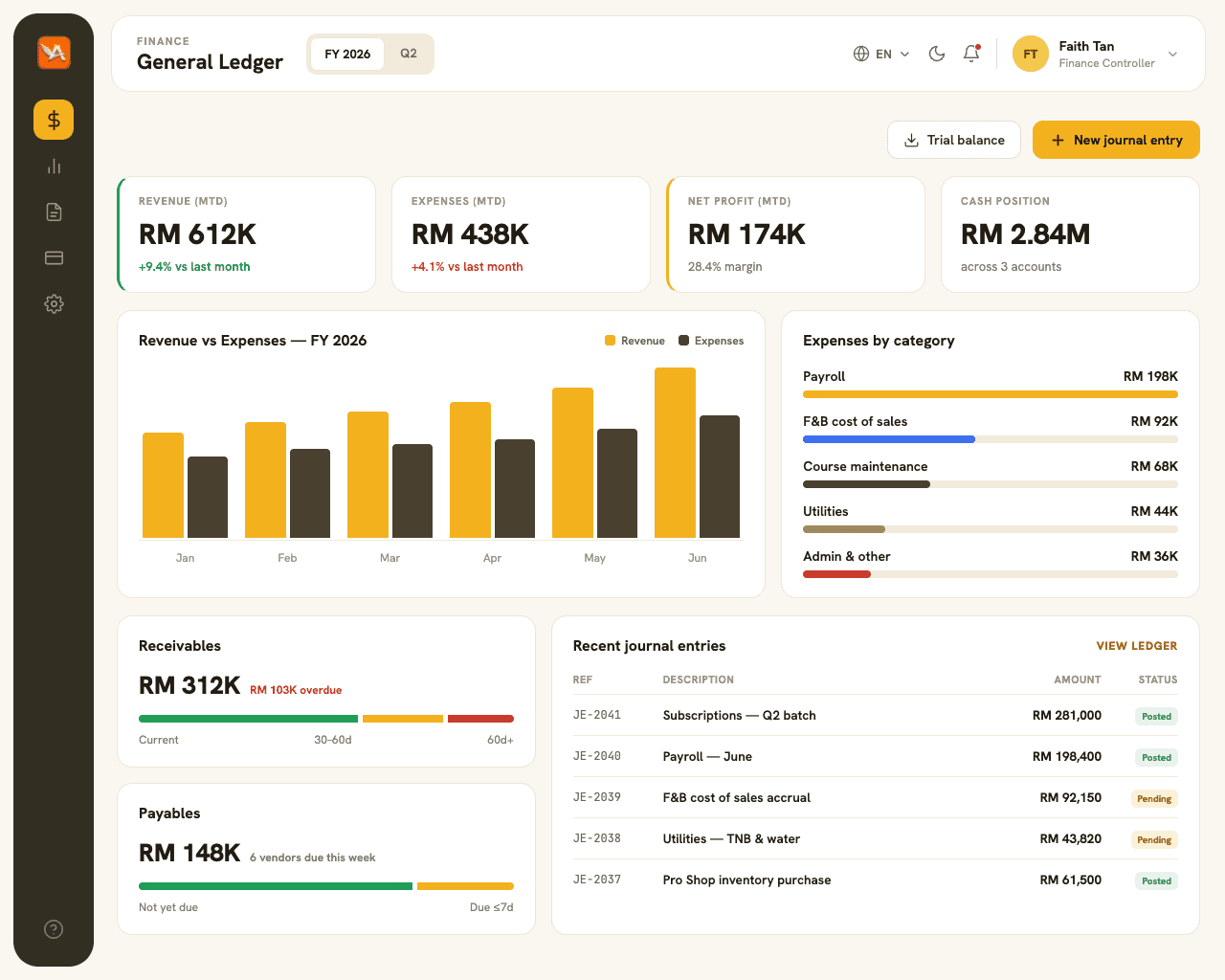Toggle the Revenue legend item

pyautogui.click(x=635, y=341)
